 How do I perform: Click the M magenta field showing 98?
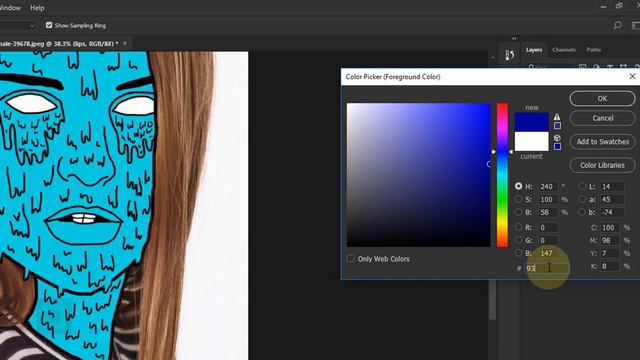pyautogui.click(x=610, y=240)
